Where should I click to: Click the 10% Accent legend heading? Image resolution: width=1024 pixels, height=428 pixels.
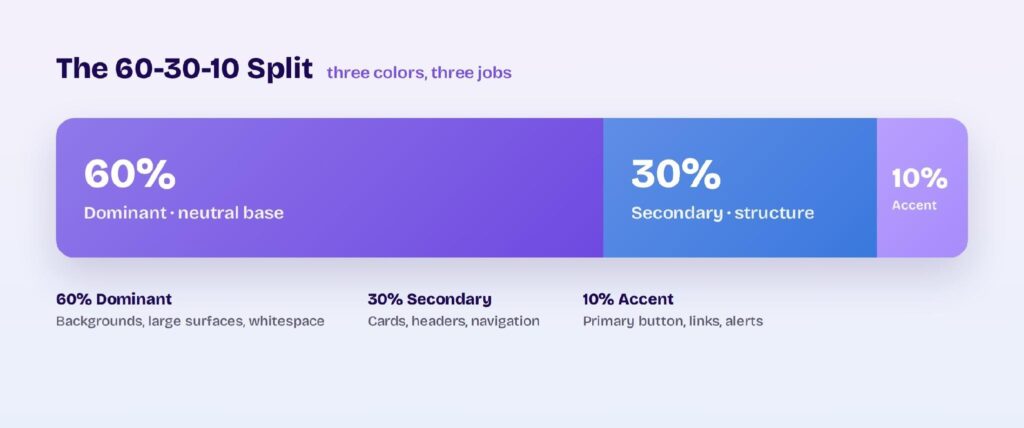[628, 299]
